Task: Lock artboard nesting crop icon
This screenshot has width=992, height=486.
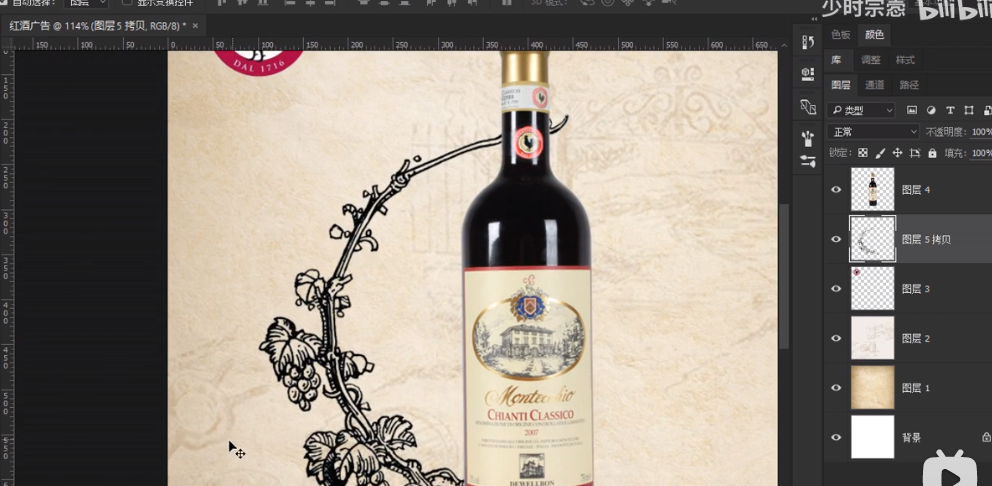Action: (915, 153)
